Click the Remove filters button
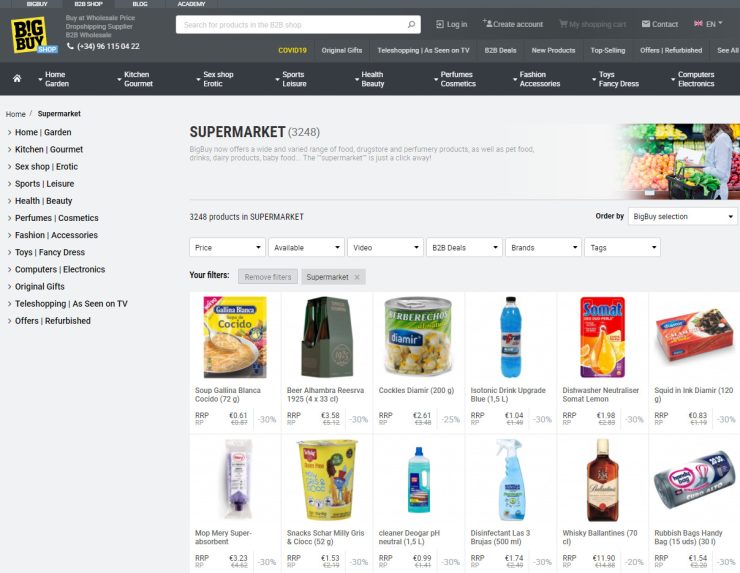 coord(268,277)
